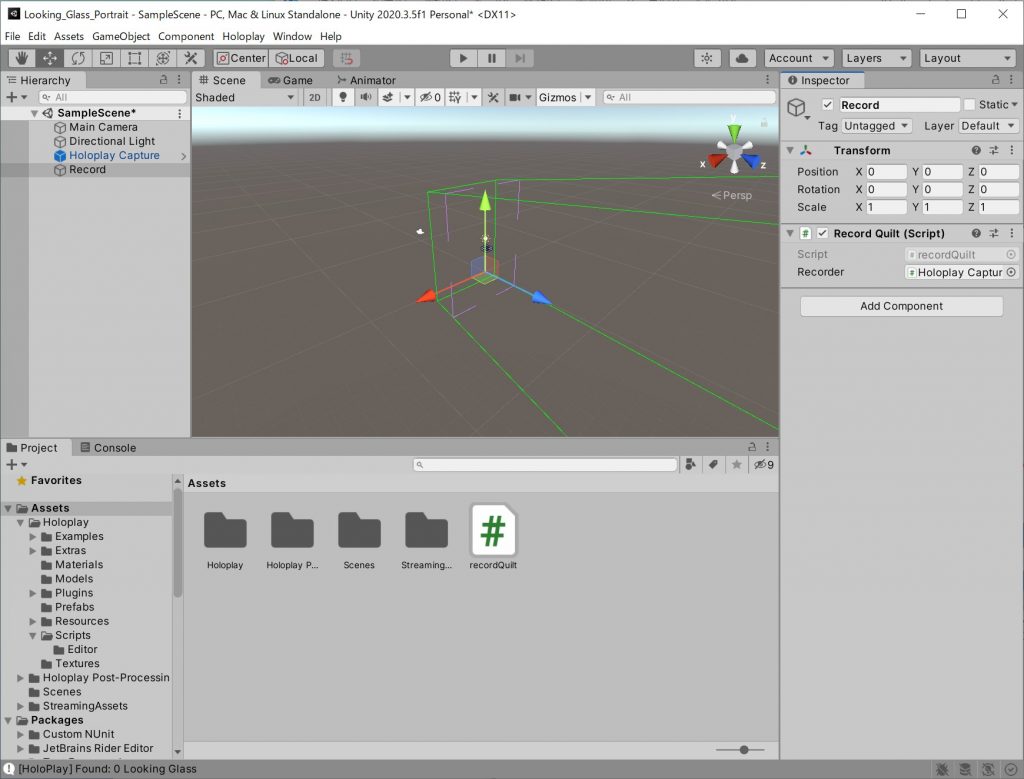This screenshot has width=1024, height=779.
Task: Open the Layers dropdown
Action: click(x=876, y=58)
